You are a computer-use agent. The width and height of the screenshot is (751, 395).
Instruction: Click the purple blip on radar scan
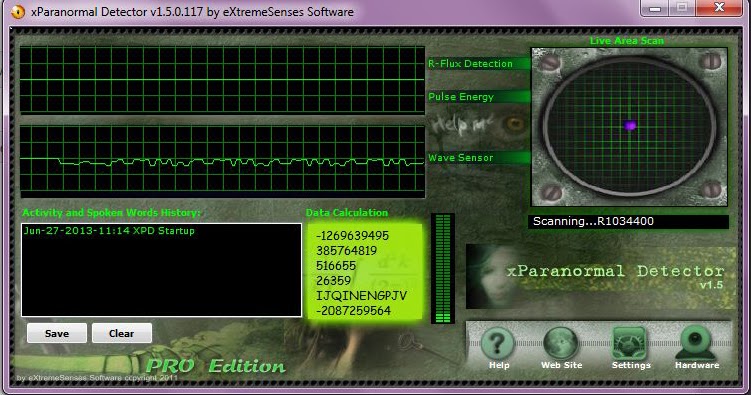pos(630,126)
